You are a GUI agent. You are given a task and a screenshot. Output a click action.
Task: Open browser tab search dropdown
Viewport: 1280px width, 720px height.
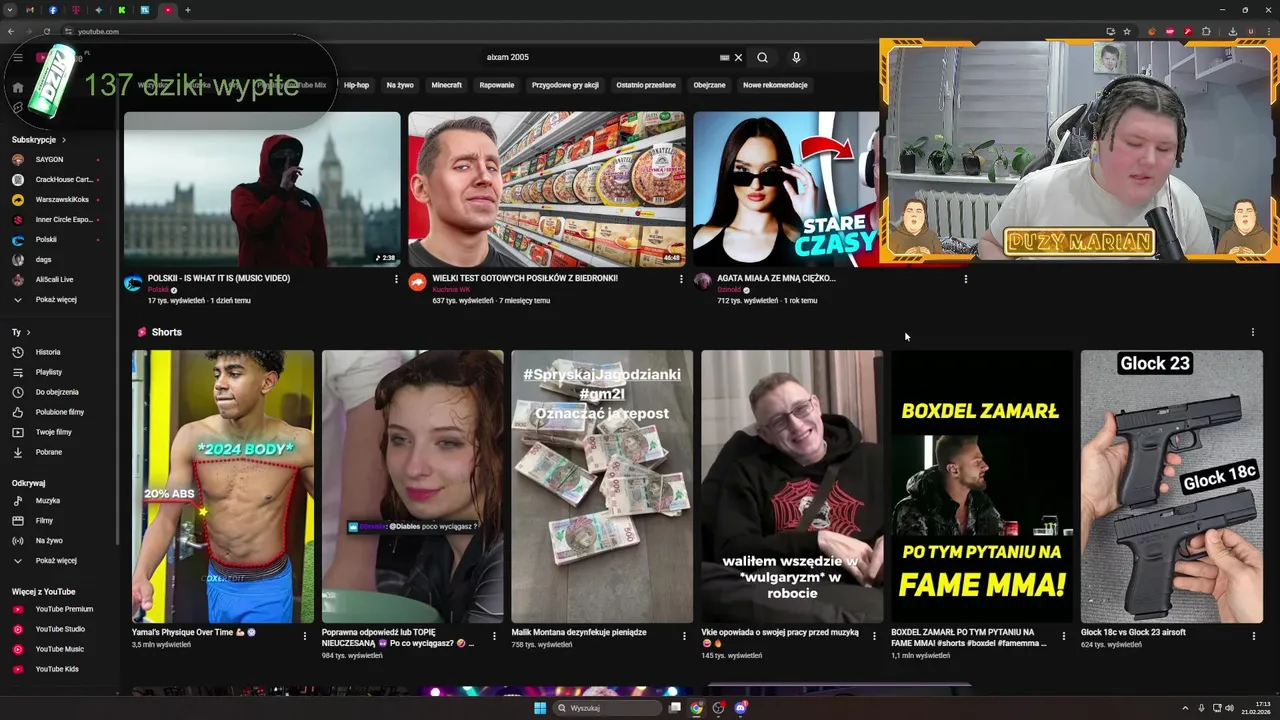coord(10,10)
